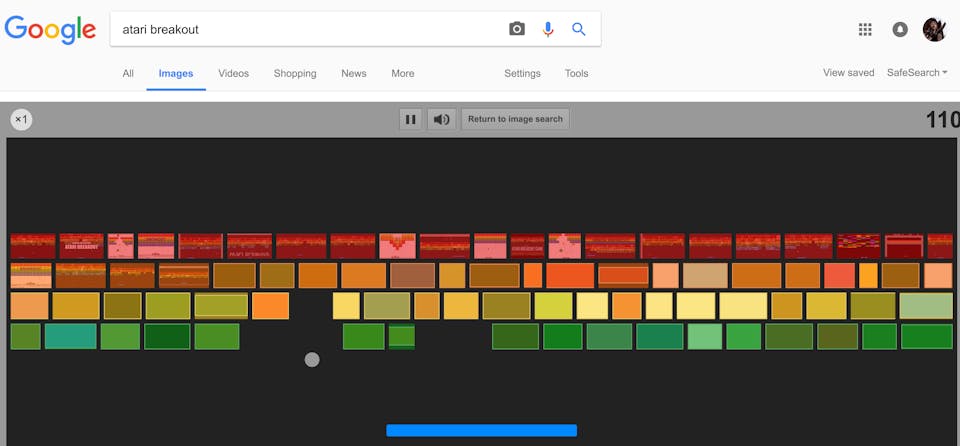Open search by image camera icon
Image resolution: width=960 pixels, height=446 pixels.
point(517,29)
